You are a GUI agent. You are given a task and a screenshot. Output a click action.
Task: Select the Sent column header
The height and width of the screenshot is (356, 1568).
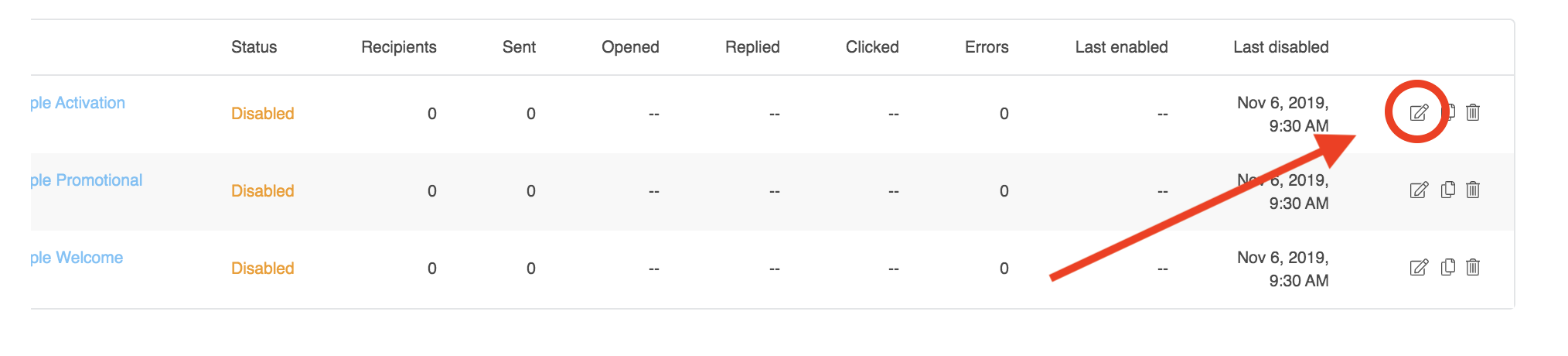click(519, 47)
